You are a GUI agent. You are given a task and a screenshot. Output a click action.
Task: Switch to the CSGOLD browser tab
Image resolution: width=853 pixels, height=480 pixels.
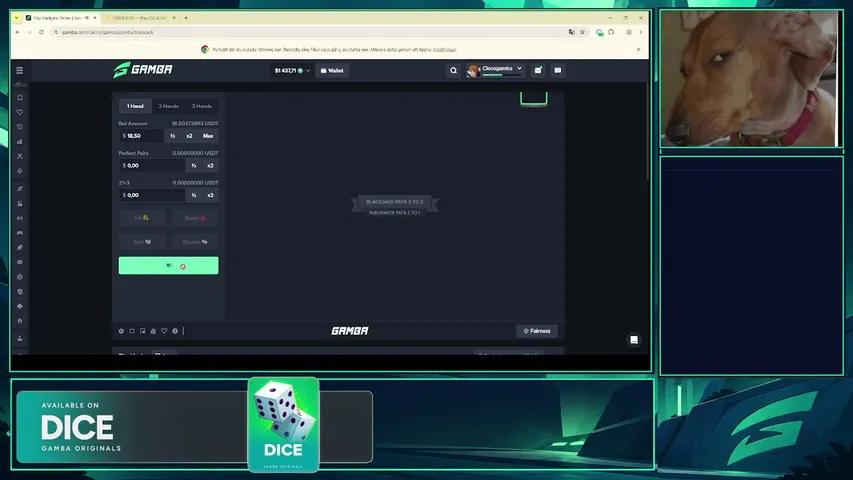[139, 17]
